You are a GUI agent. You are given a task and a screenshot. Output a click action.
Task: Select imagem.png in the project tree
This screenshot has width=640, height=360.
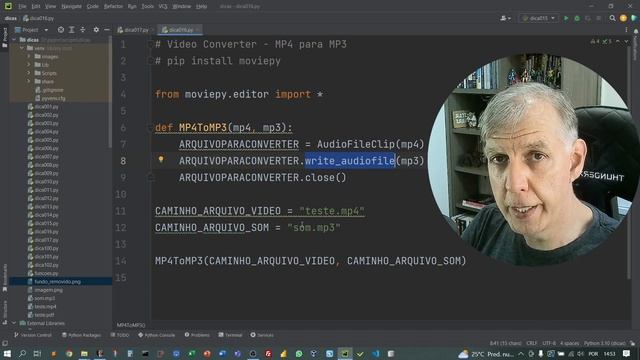[x=45, y=290]
